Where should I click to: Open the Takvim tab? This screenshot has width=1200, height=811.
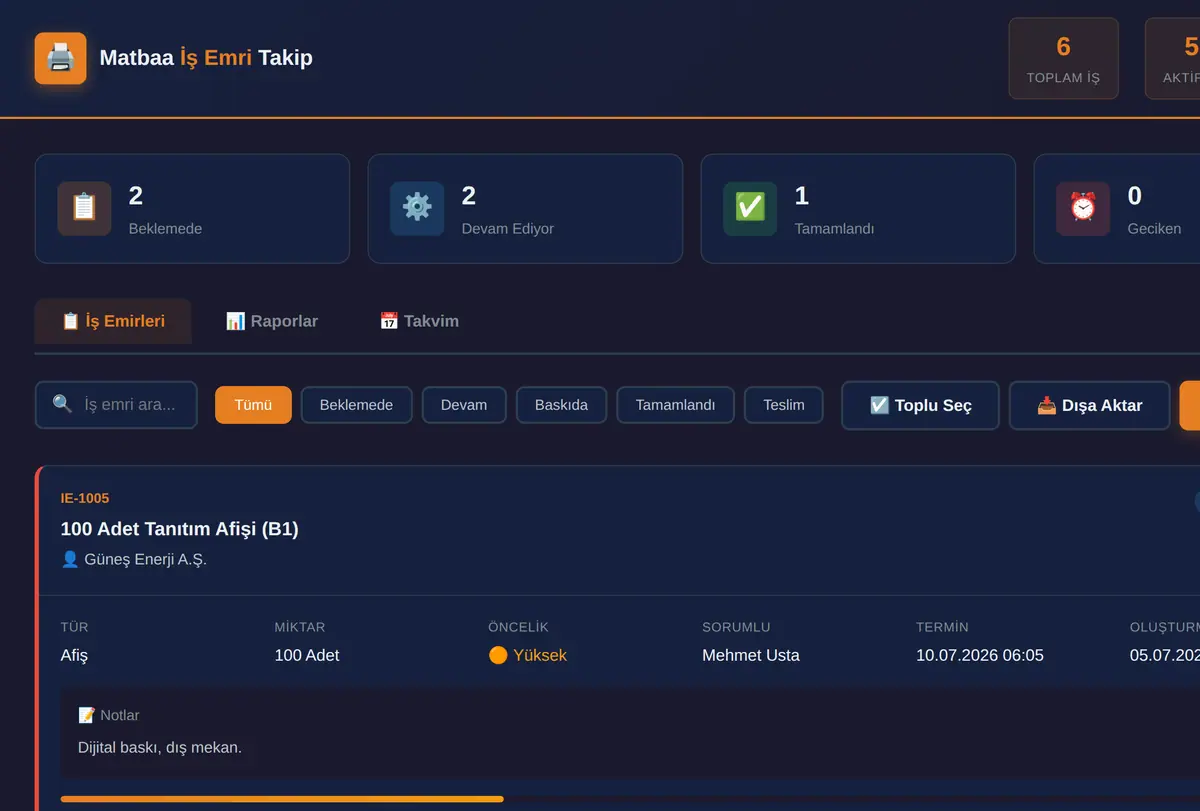pyautogui.click(x=419, y=321)
